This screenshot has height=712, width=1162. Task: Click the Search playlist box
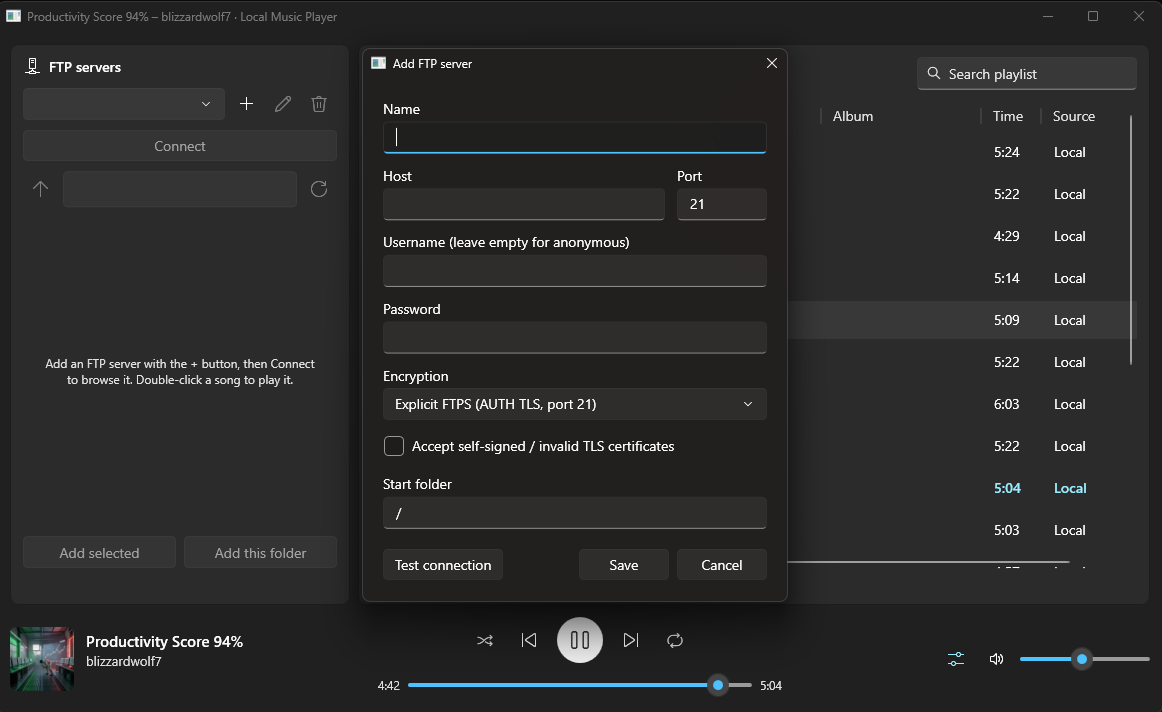[x=1026, y=73]
